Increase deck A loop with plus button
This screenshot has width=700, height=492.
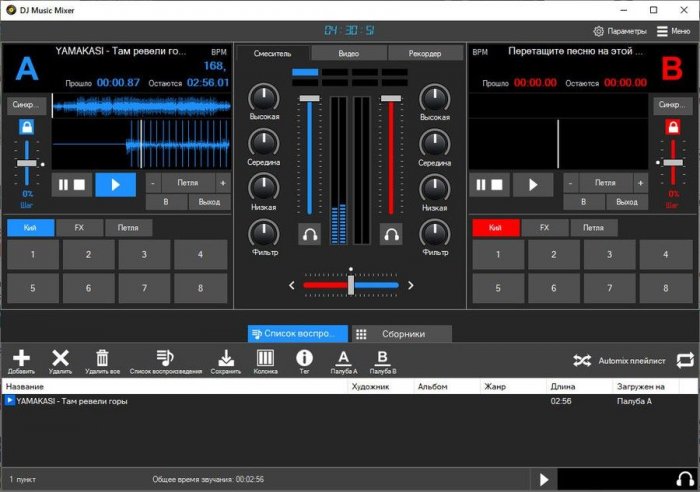coord(222,183)
